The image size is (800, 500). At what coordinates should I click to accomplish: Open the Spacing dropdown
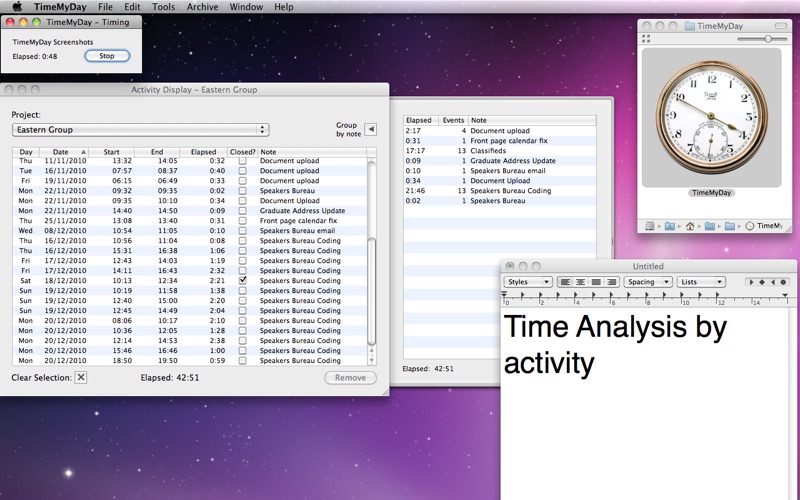click(647, 282)
